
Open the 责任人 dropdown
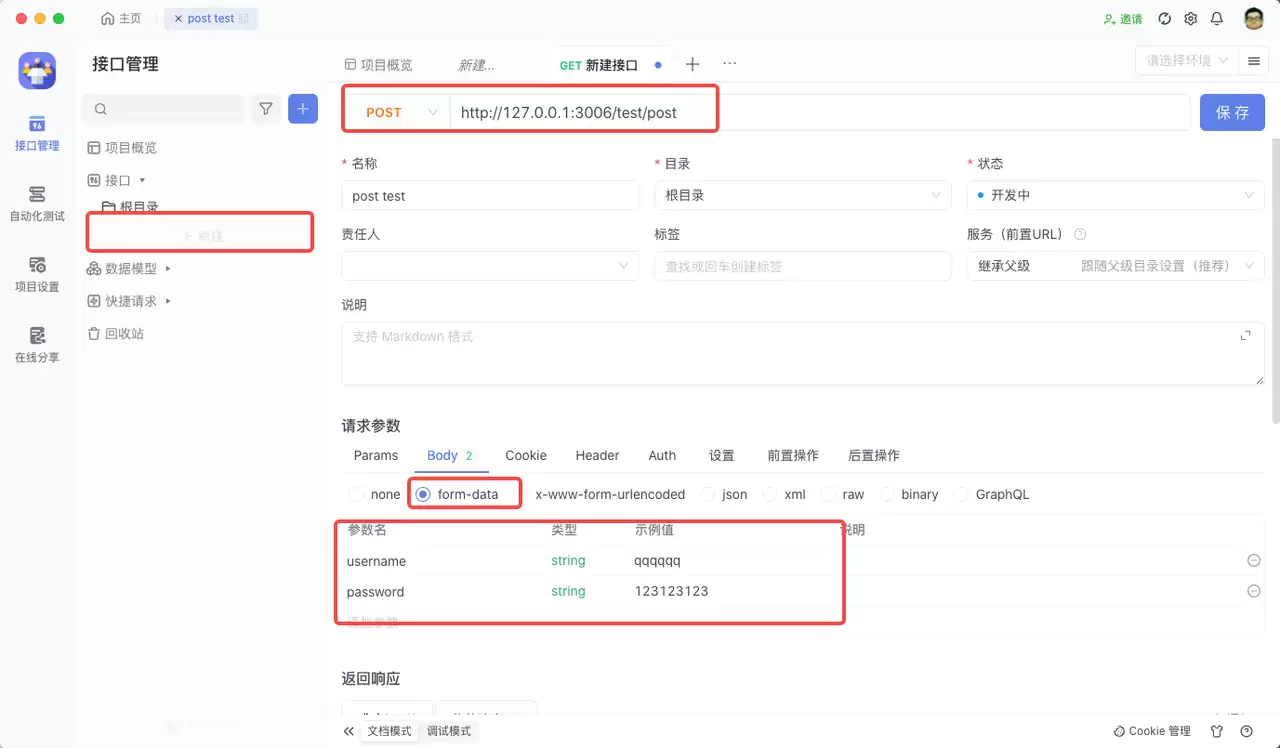[x=490, y=266]
